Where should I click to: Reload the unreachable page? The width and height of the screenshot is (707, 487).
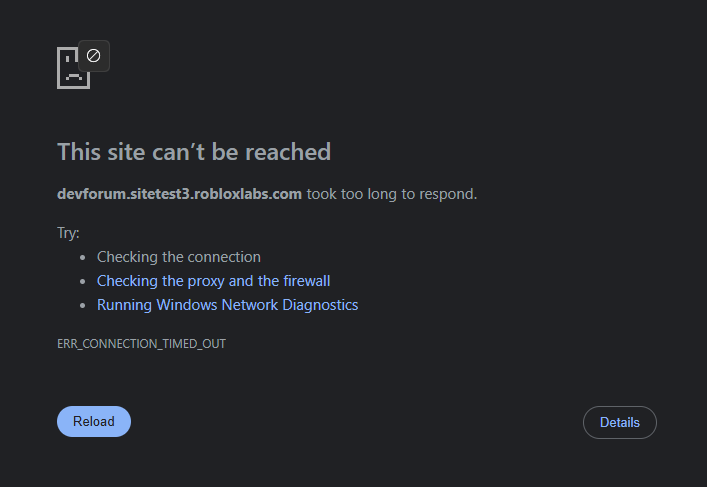[94, 422]
